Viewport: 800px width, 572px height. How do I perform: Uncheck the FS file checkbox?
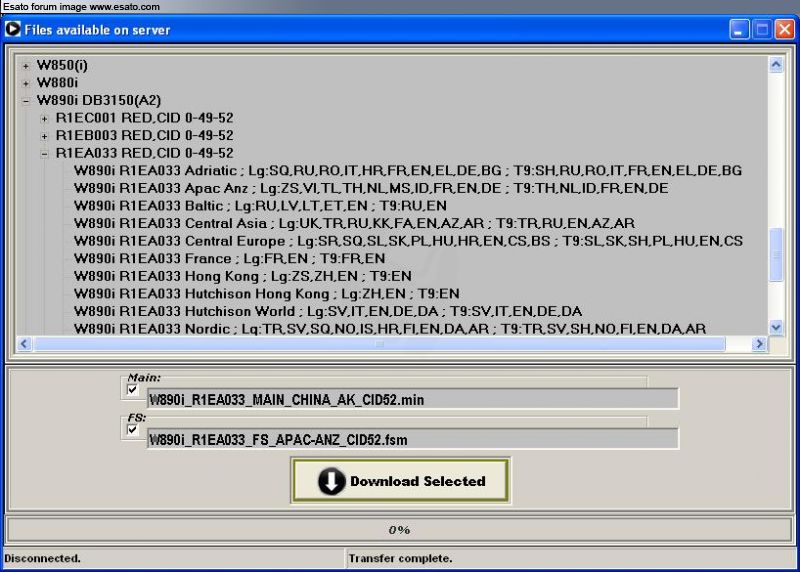click(132, 430)
